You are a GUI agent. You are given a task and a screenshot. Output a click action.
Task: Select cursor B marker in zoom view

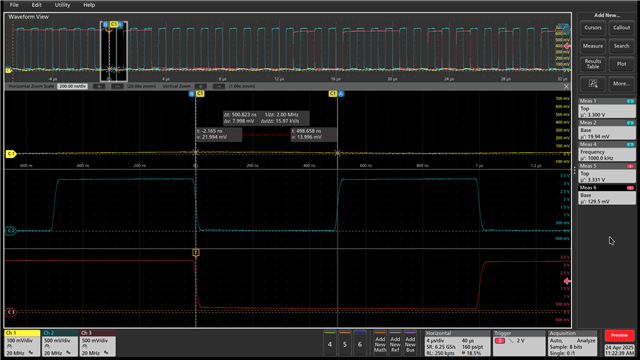pos(192,94)
